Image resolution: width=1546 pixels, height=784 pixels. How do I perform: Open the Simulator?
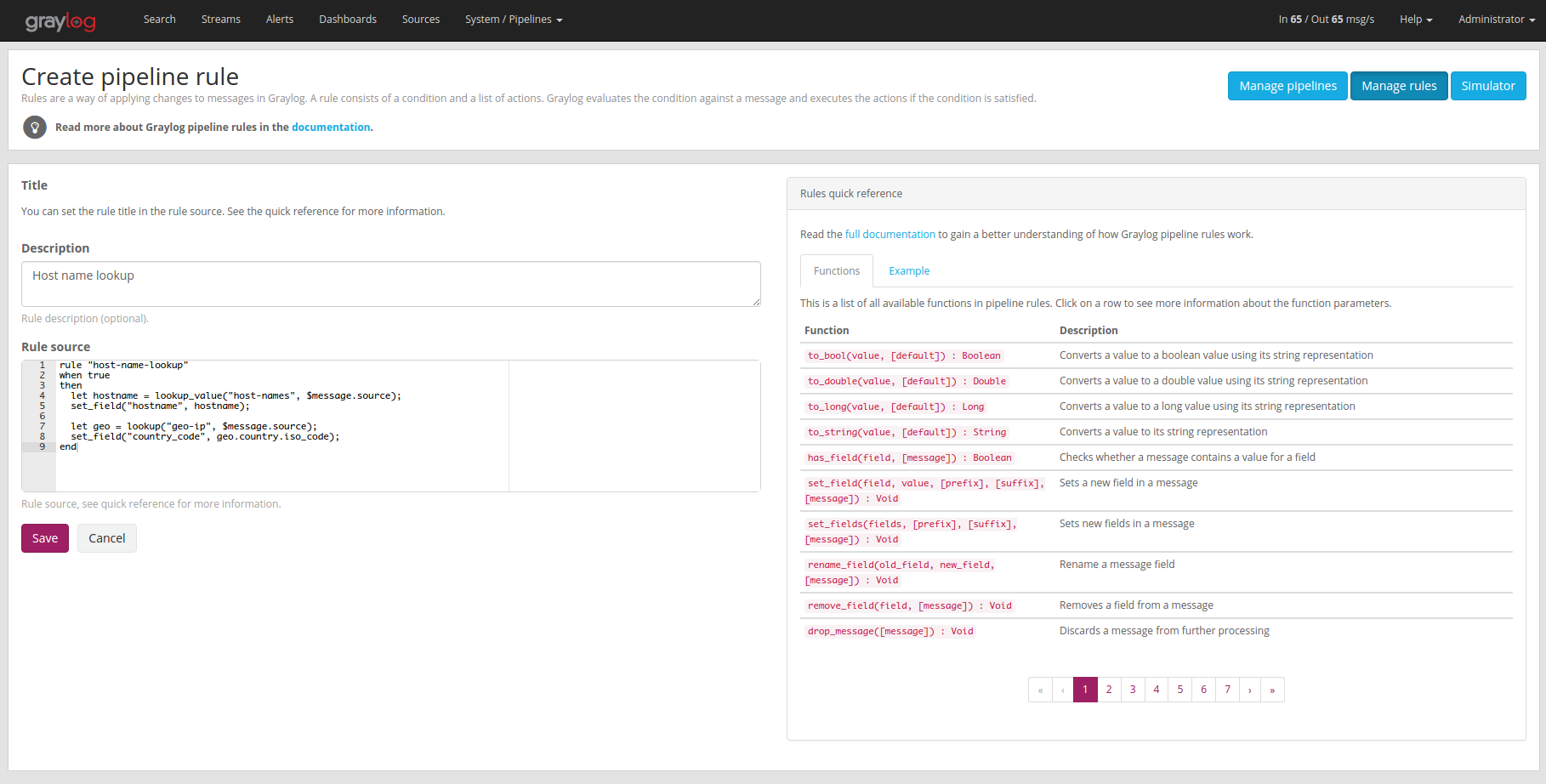point(1487,86)
